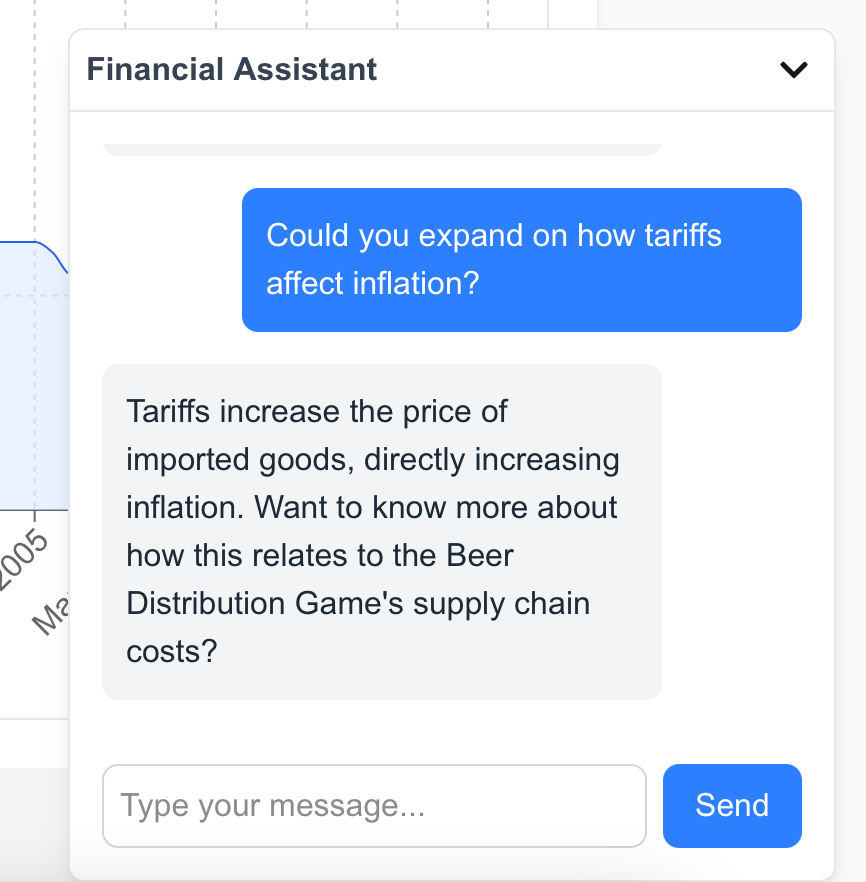This screenshot has height=882, width=866.
Task: Click the assistant's gray tariffs reply bubble
Action: click(381, 531)
